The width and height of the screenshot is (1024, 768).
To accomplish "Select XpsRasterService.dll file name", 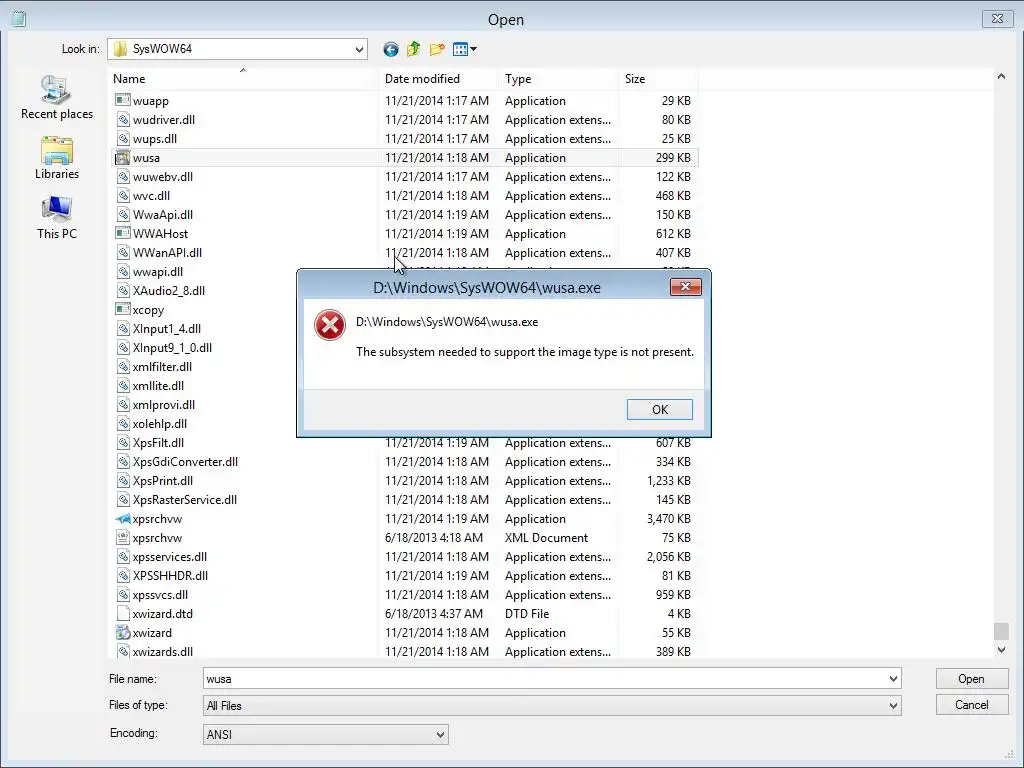I will (x=185, y=500).
